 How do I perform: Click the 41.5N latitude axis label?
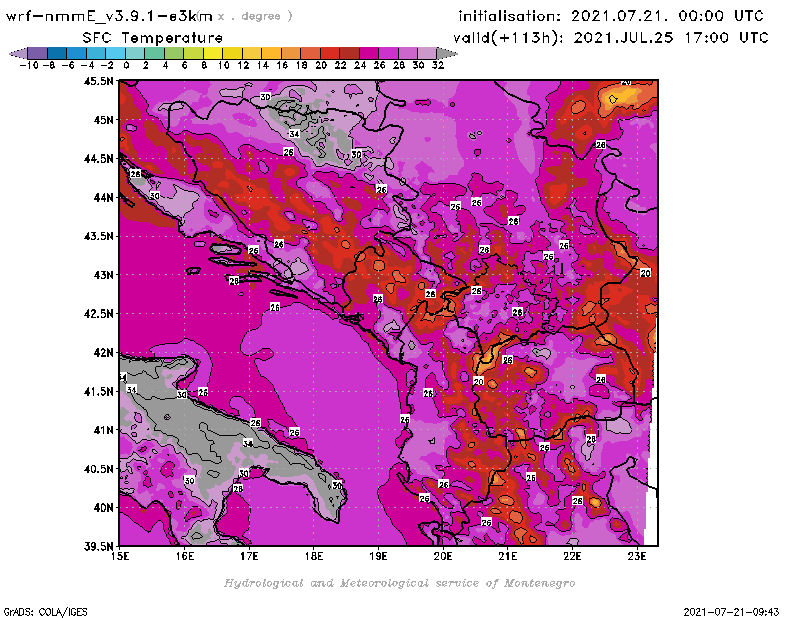click(x=98, y=391)
